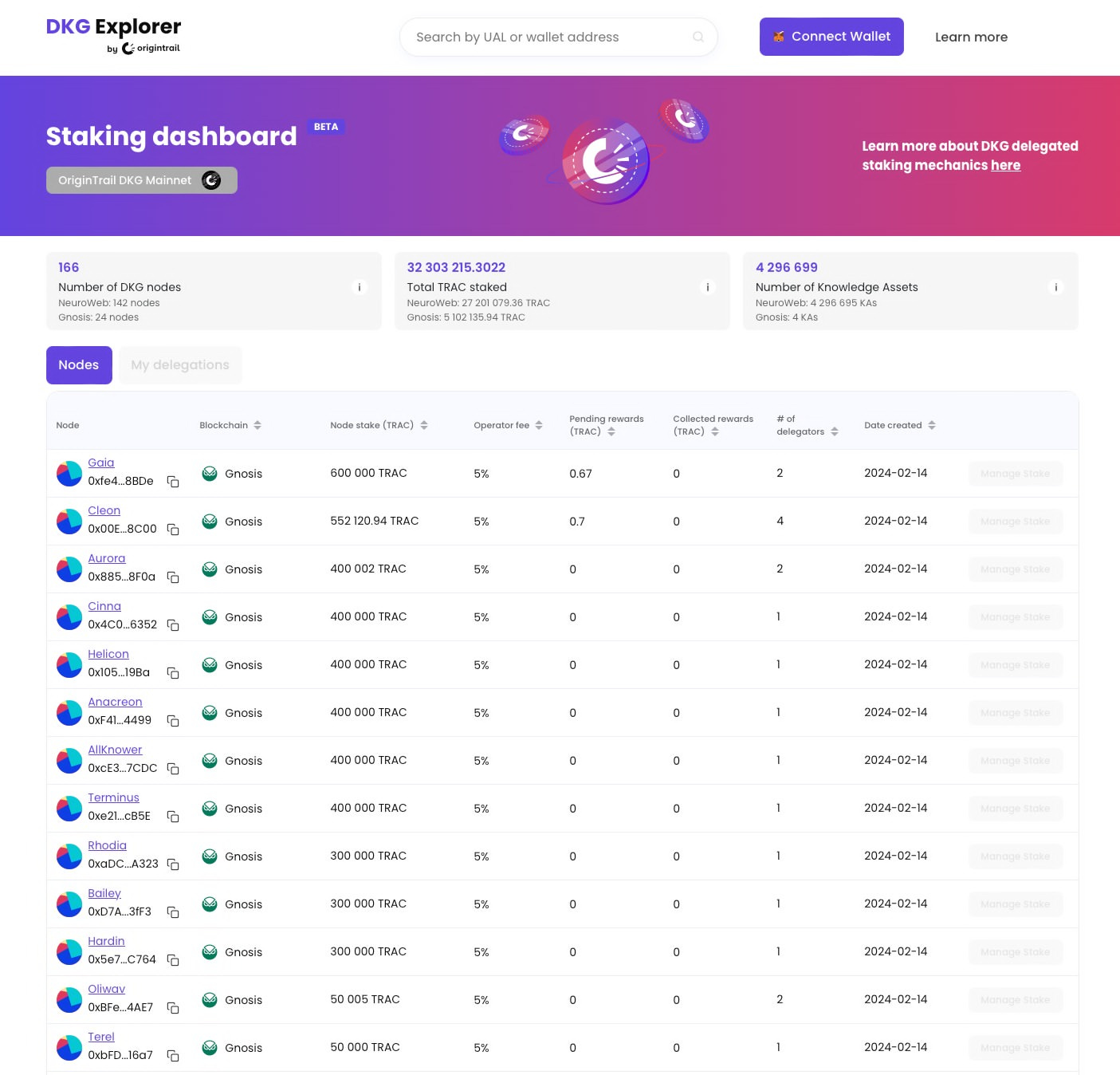Switch to the Nodes tab
This screenshot has width=1120, height=1075.
(79, 365)
